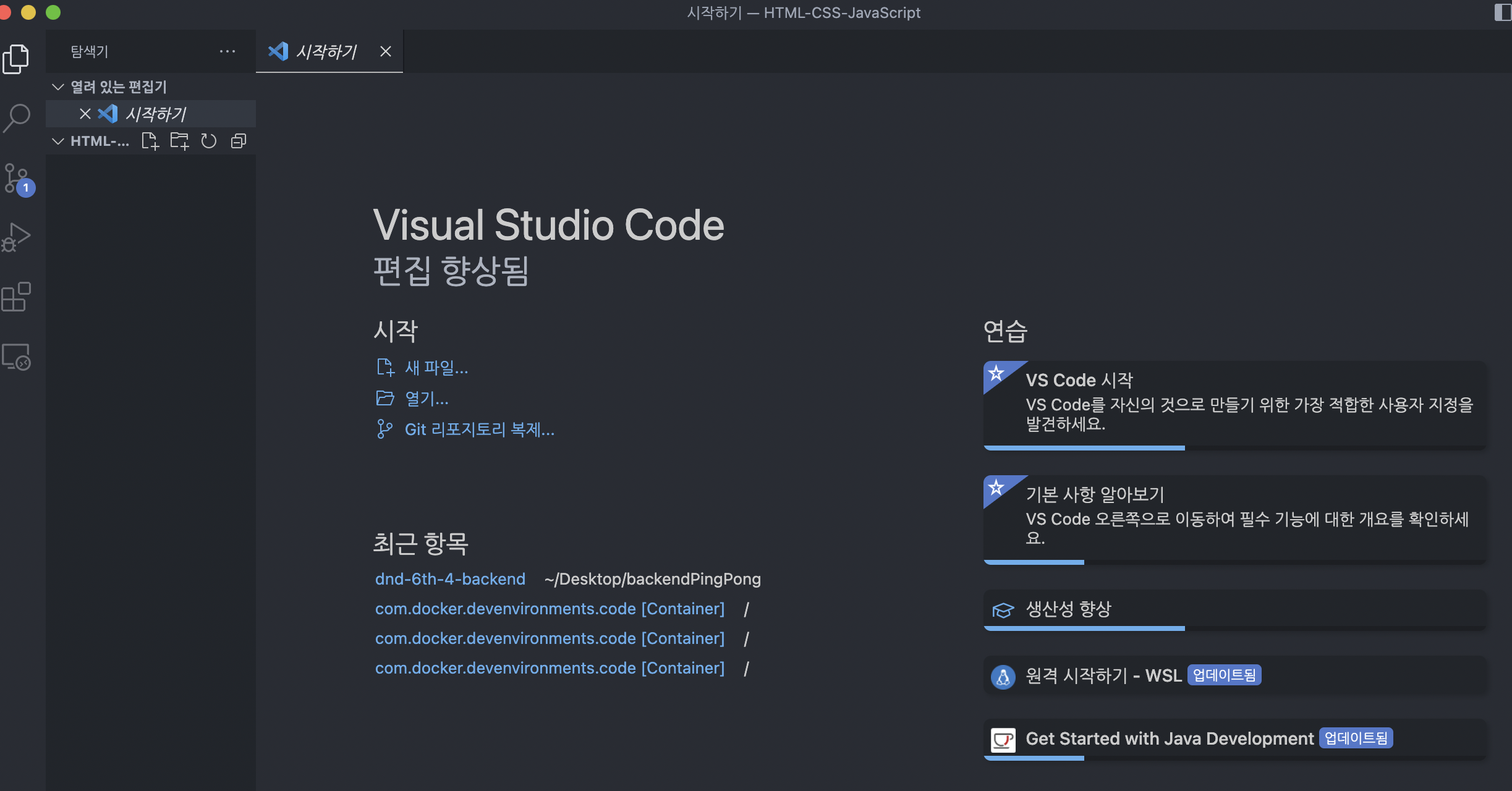
Task: Open the Search view icon
Action: click(16, 117)
